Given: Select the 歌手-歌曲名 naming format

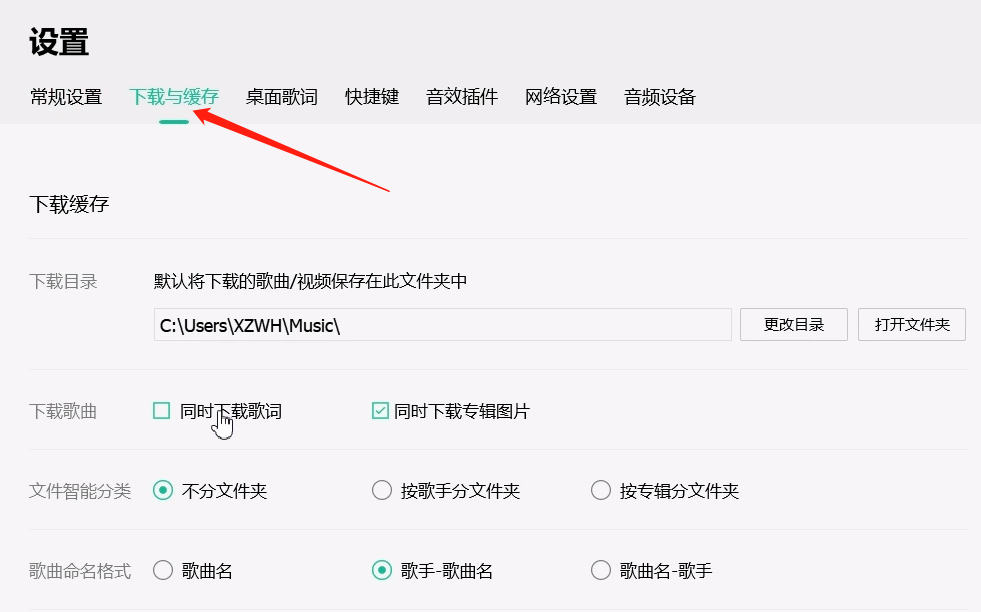Looking at the screenshot, I should click(x=382, y=570).
